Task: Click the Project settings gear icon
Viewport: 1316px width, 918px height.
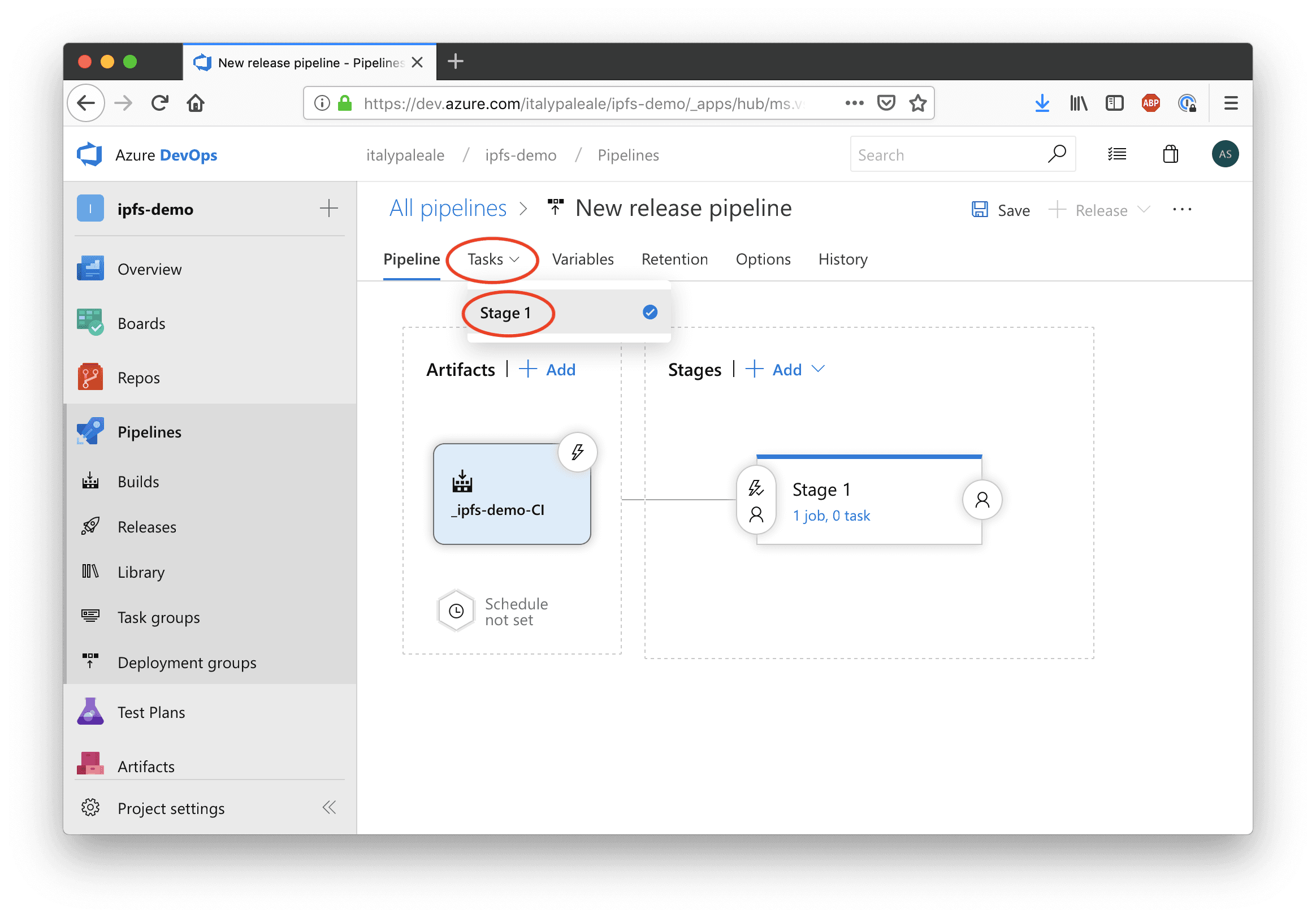Action: tap(90, 807)
